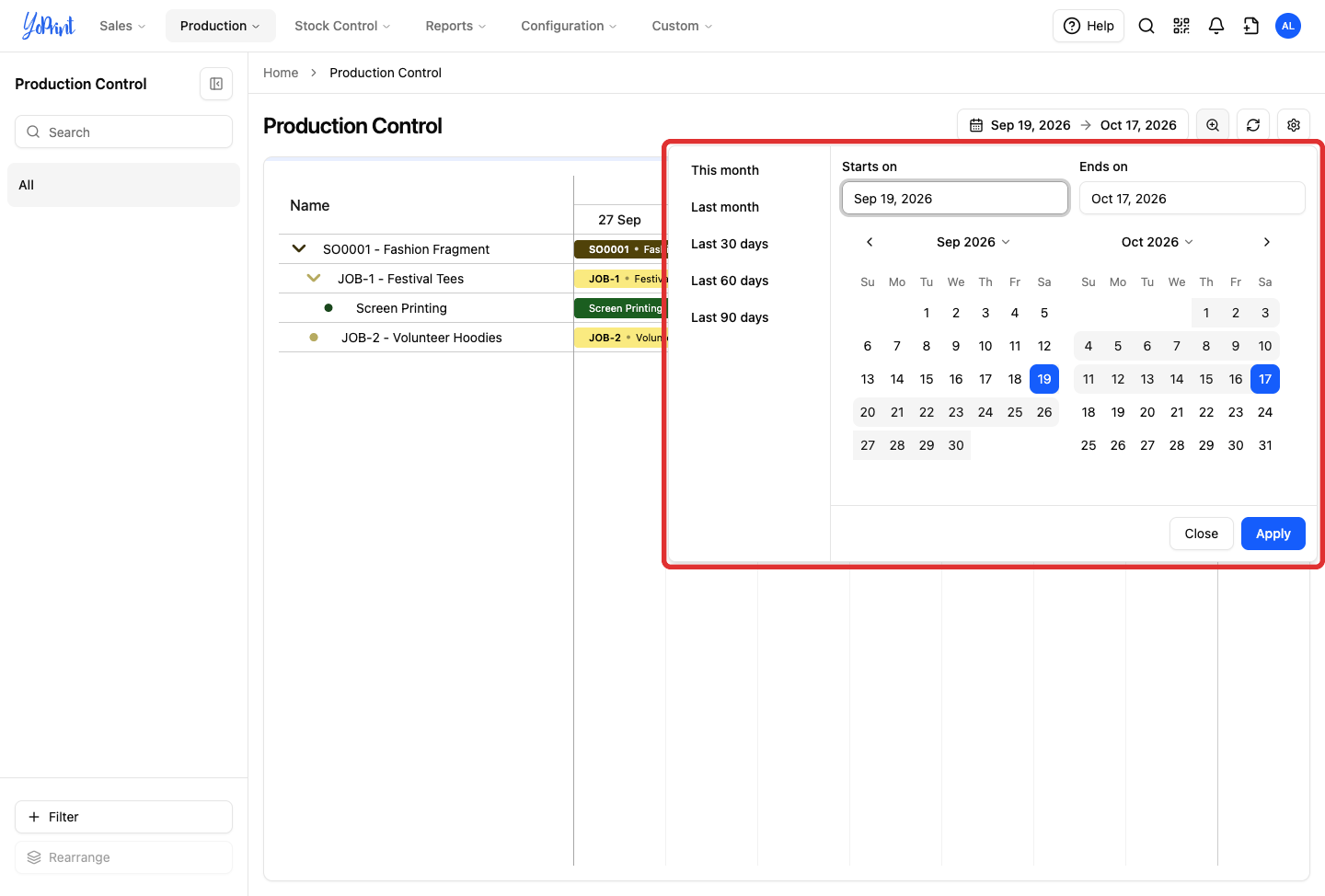Click the zoom magnifier on the chart toolbar
The image size is (1325, 896).
1213,125
